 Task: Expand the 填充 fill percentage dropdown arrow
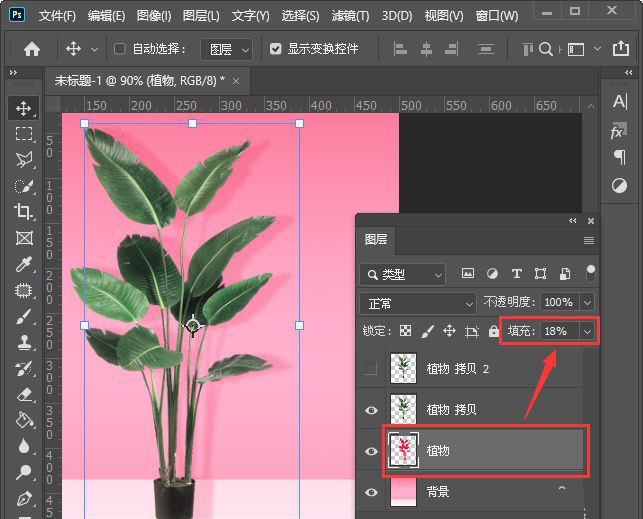587,331
